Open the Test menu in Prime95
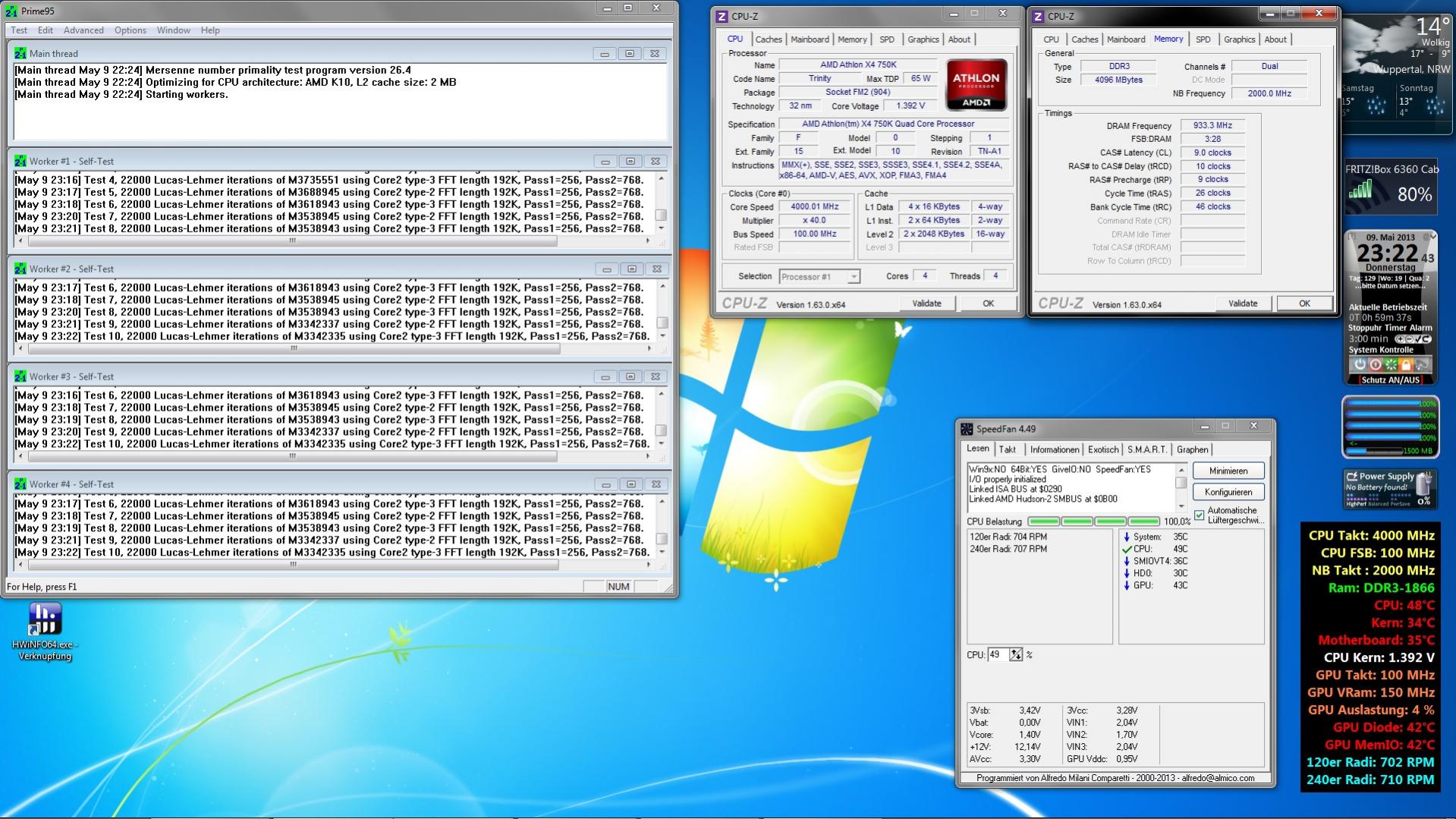The image size is (1456, 819). pos(19,30)
